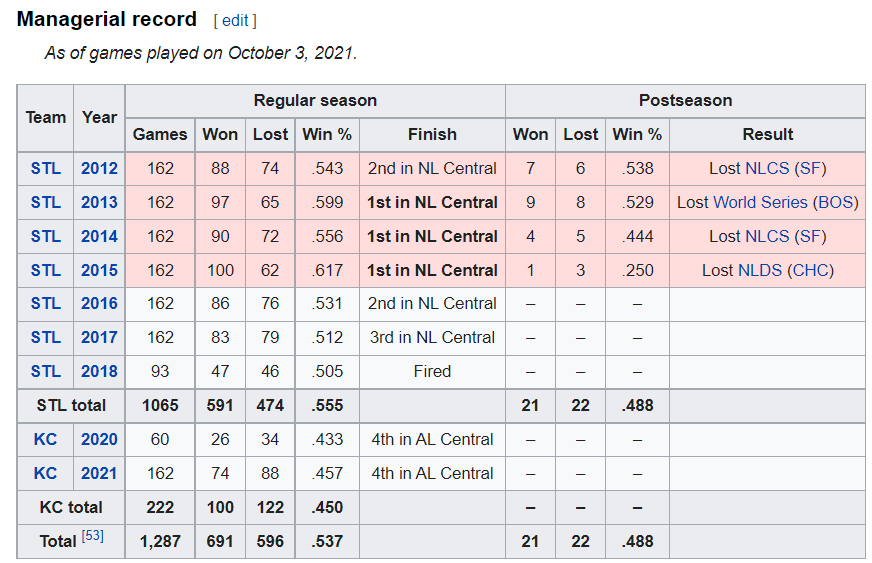
Task: Open the 2013 year link
Action: [99, 202]
